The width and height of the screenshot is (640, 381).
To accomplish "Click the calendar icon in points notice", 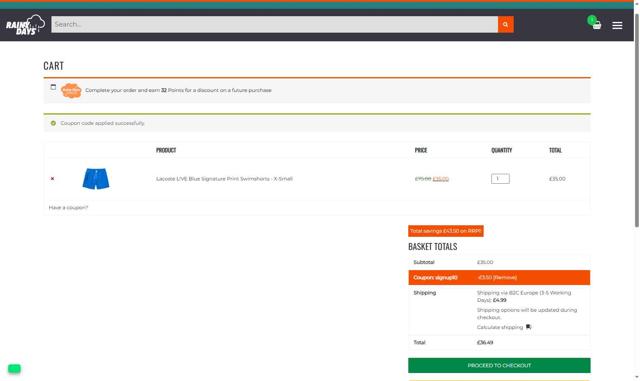I will [53, 87].
